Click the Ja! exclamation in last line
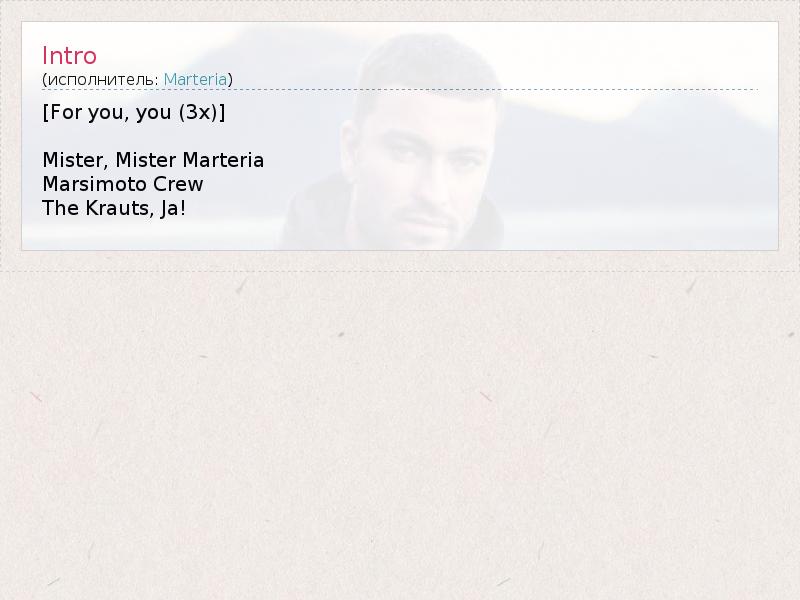 click(173, 208)
